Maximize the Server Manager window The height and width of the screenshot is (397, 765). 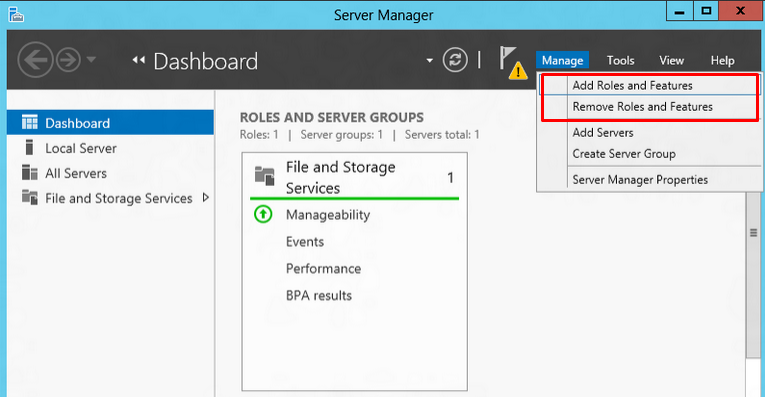point(706,11)
